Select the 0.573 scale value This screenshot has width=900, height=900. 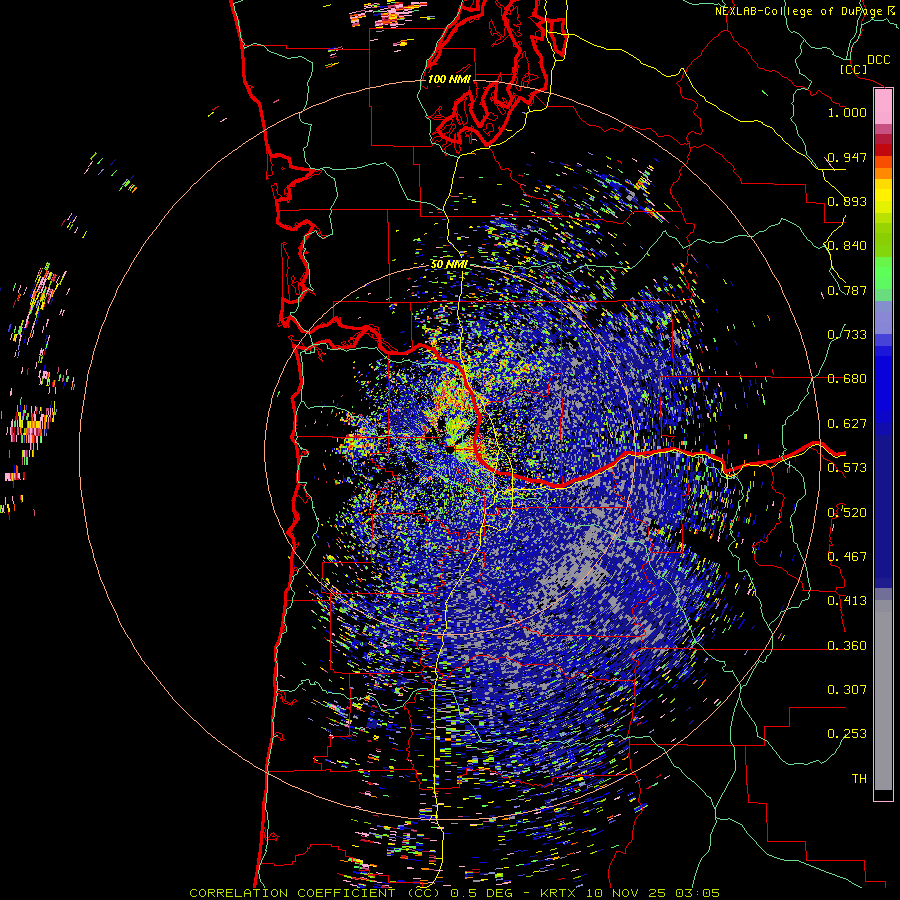[847, 467]
